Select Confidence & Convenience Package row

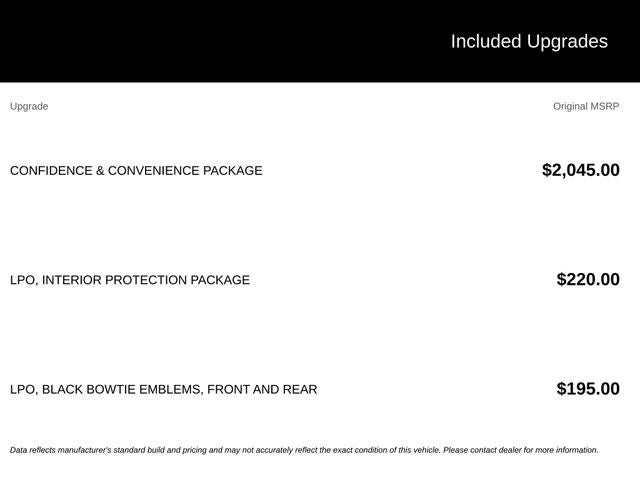(x=315, y=170)
